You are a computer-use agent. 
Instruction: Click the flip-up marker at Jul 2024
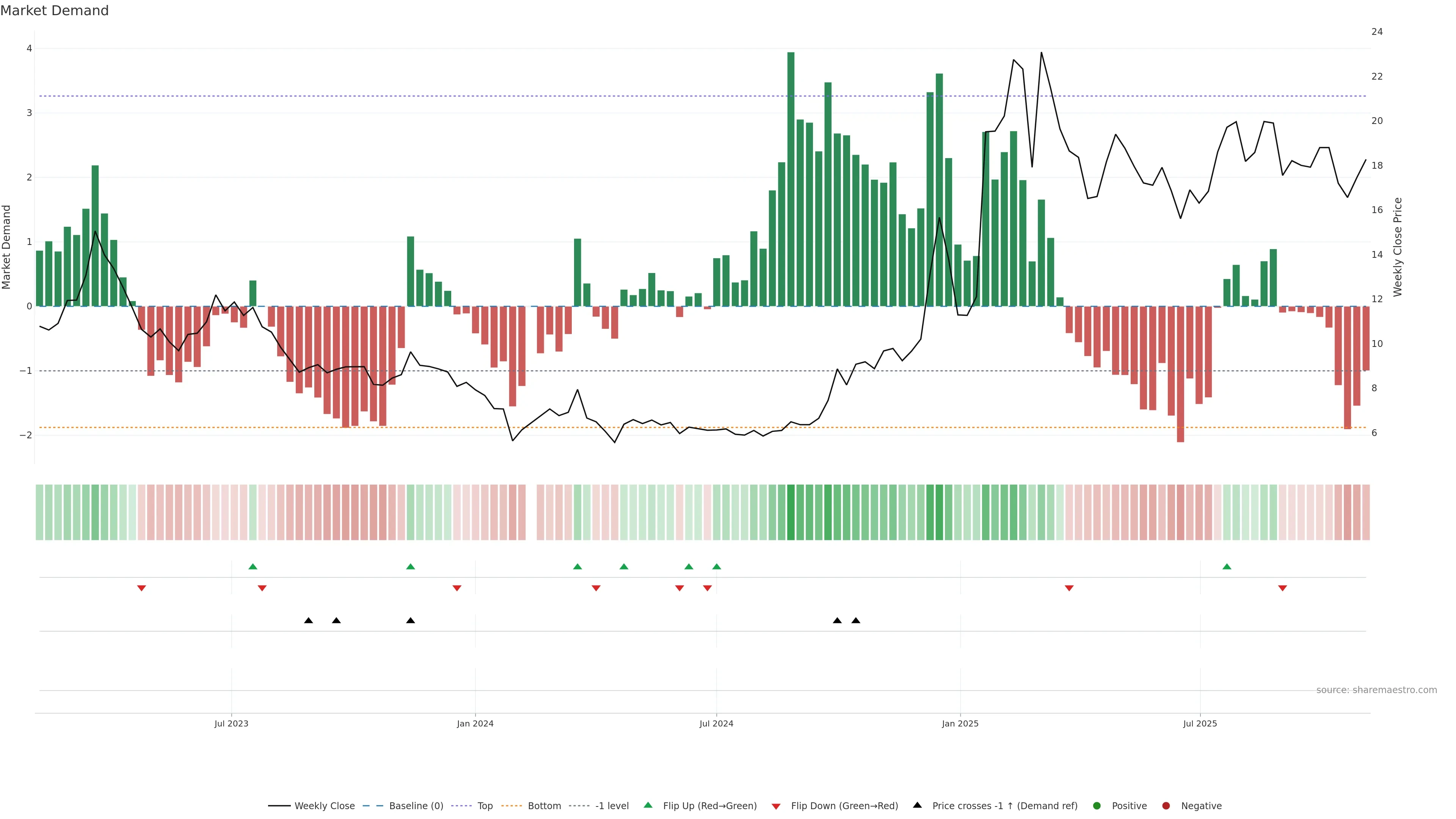click(x=717, y=566)
